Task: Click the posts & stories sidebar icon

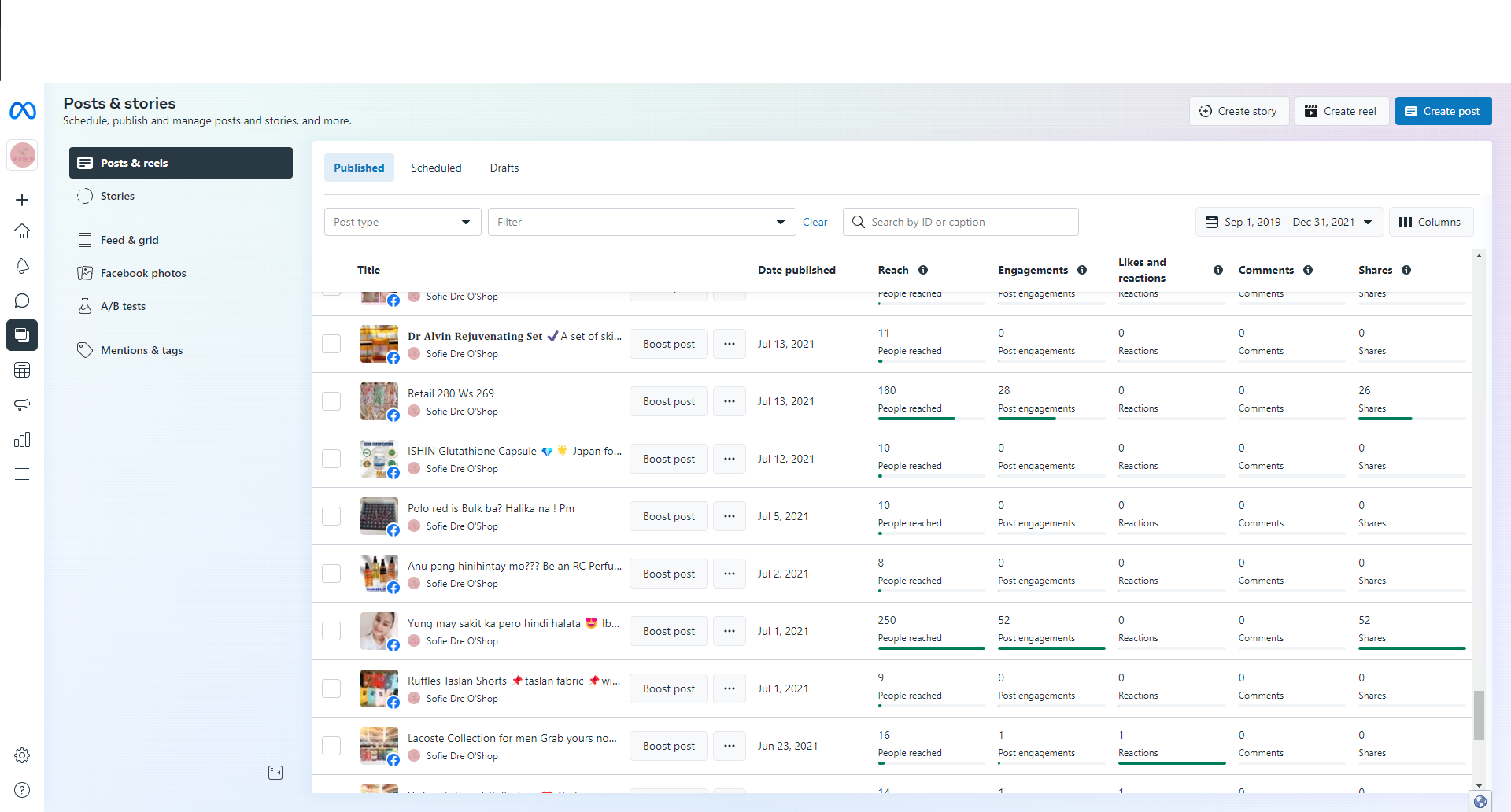Action: click(x=22, y=335)
